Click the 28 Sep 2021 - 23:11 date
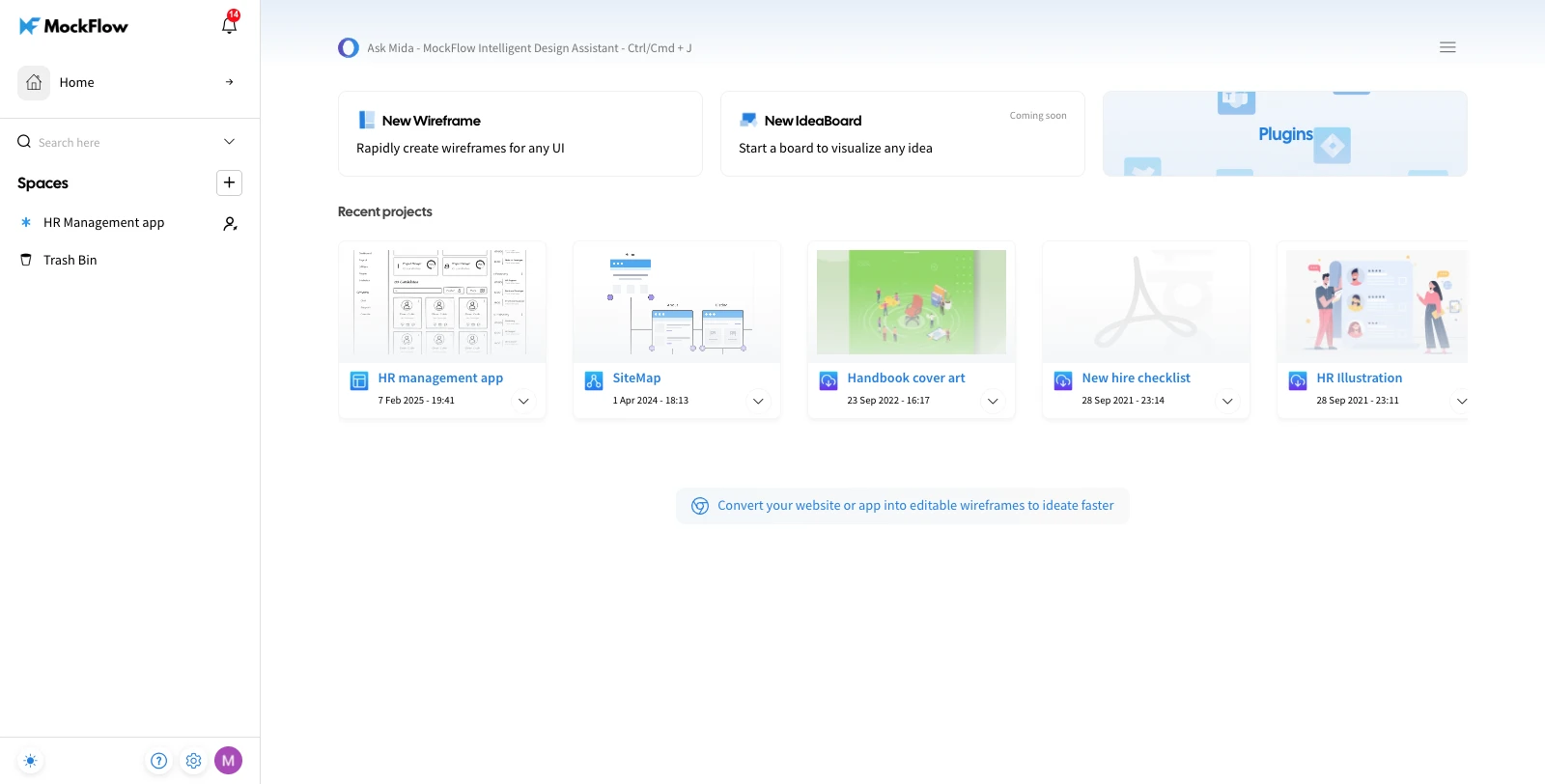This screenshot has width=1545, height=784. (x=1358, y=400)
